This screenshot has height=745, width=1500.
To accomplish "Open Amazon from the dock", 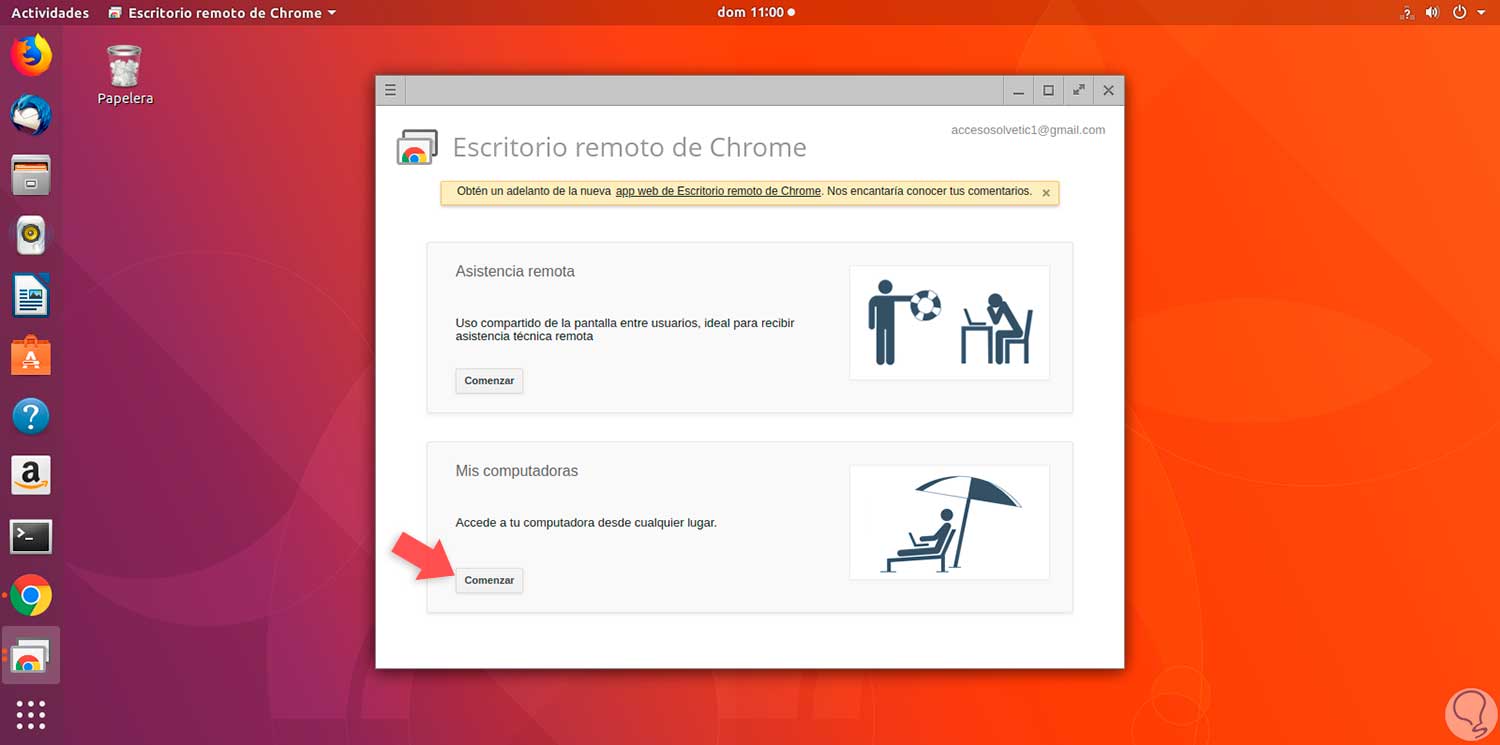I will coord(31,476).
